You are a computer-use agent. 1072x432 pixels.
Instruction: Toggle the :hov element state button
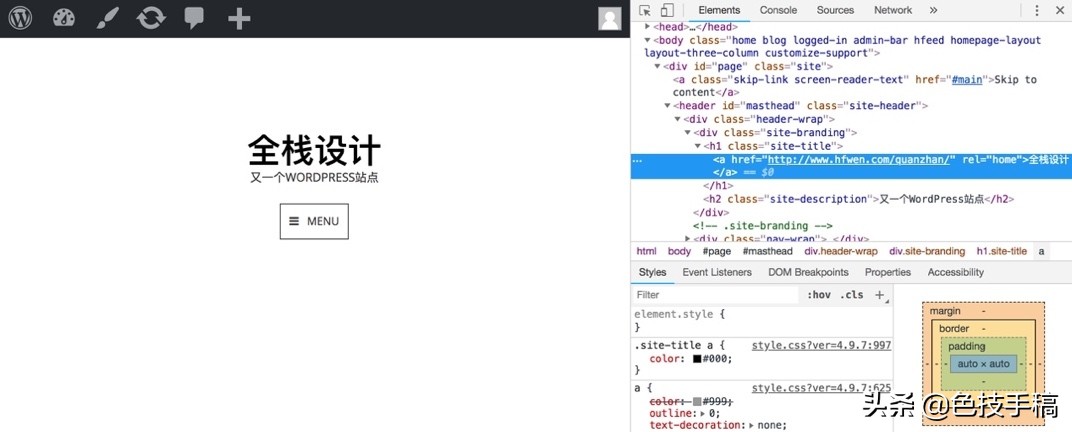(x=818, y=295)
